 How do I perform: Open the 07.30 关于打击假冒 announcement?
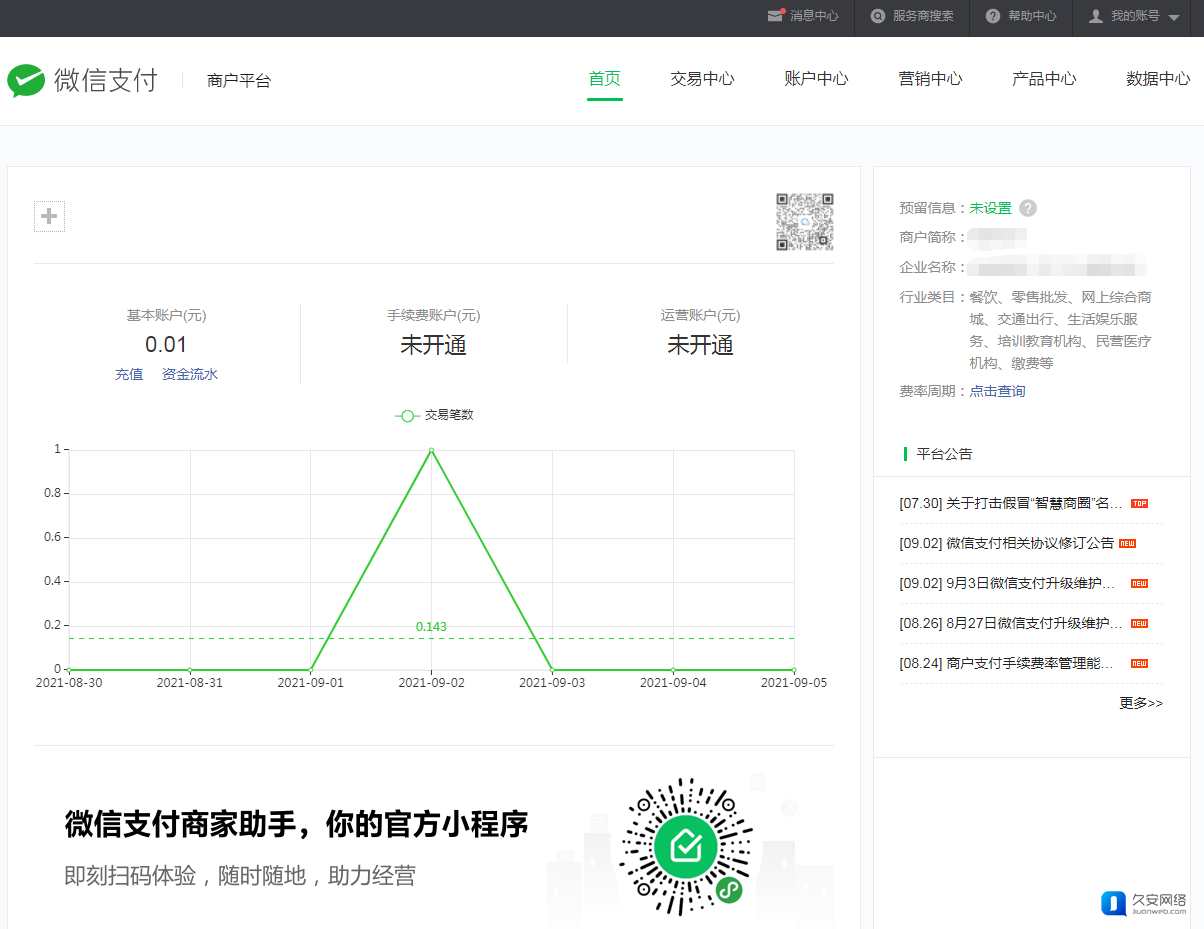[x=1011, y=503]
